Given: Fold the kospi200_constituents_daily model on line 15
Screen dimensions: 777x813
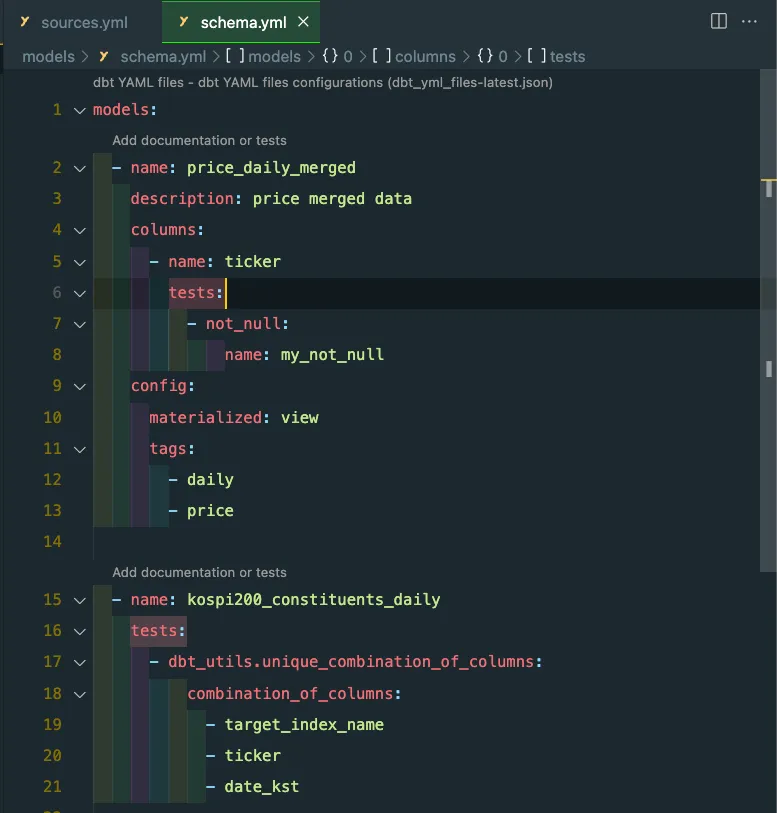Looking at the screenshot, I should (79, 600).
